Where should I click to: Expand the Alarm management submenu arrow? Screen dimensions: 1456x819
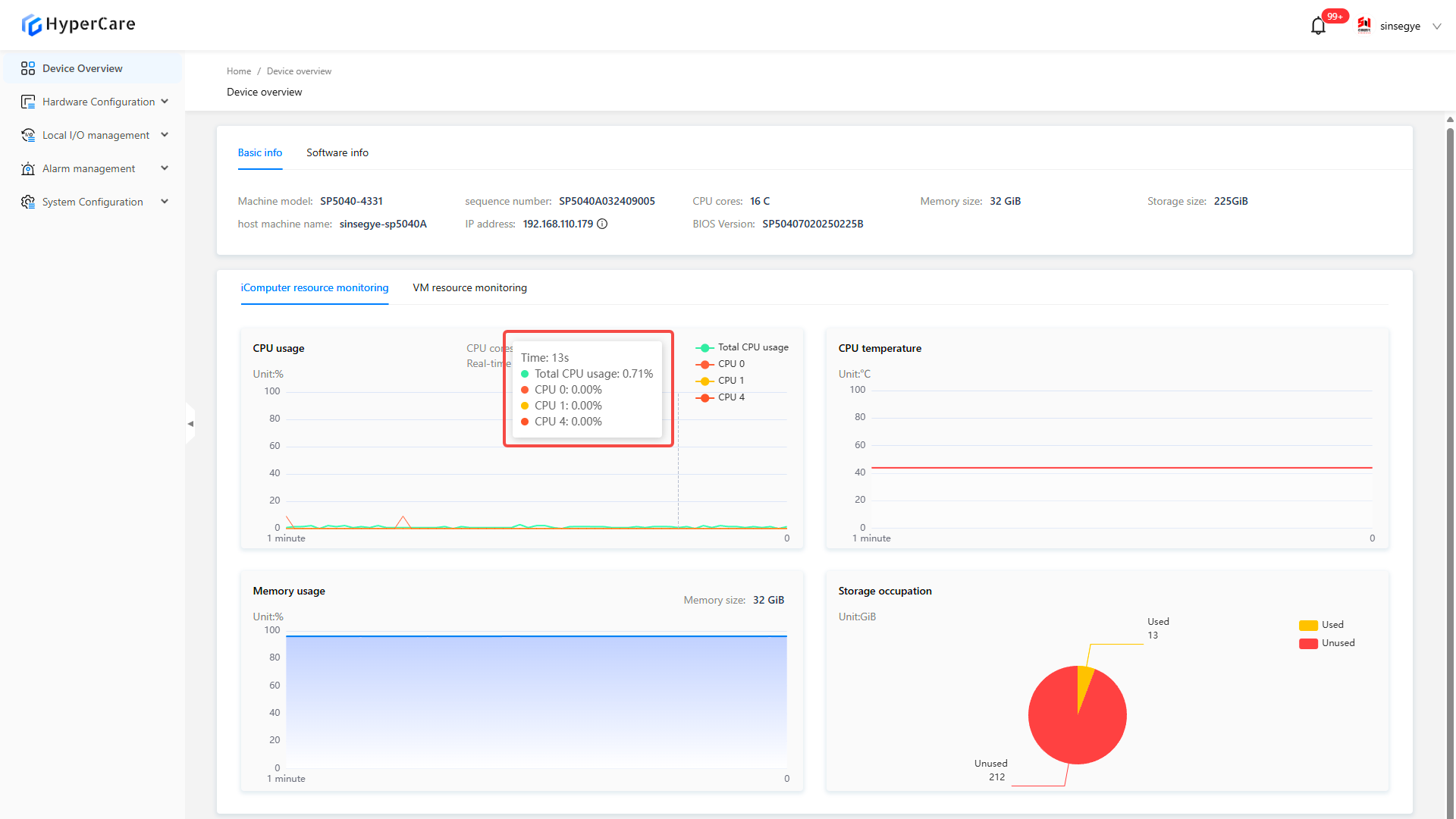(x=165, y=168)
